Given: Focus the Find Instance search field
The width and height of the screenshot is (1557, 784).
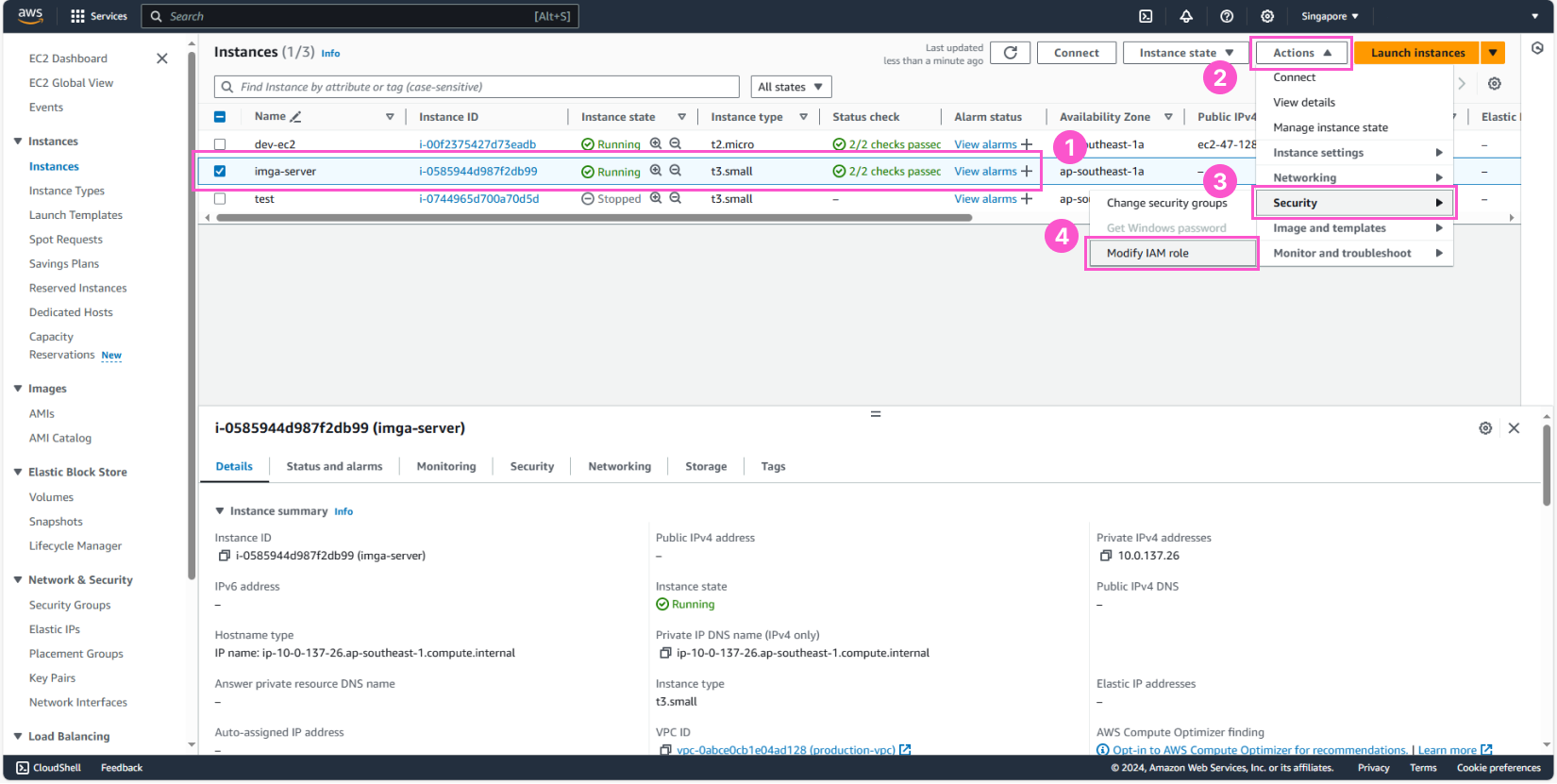Looking at the screenshot, I should (x=477, y=87).
